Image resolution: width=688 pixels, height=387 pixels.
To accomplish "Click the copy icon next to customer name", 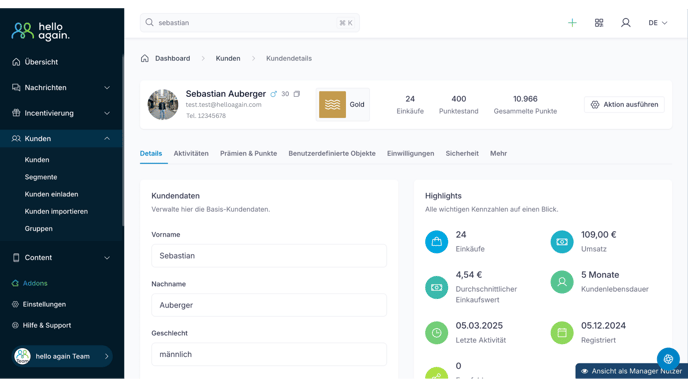I will tap(297, 94).
